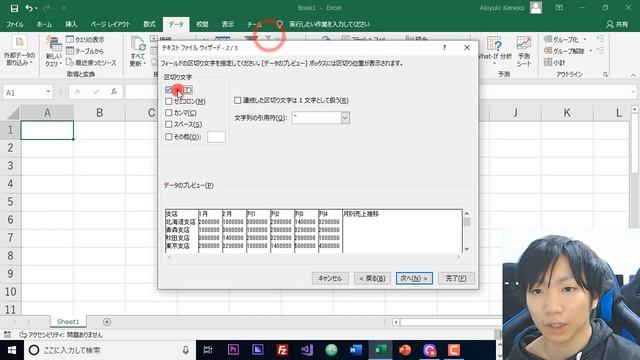This screenshot has height=360, width=640.
Task: Click the tell me search box
Action: coord(329,24)
